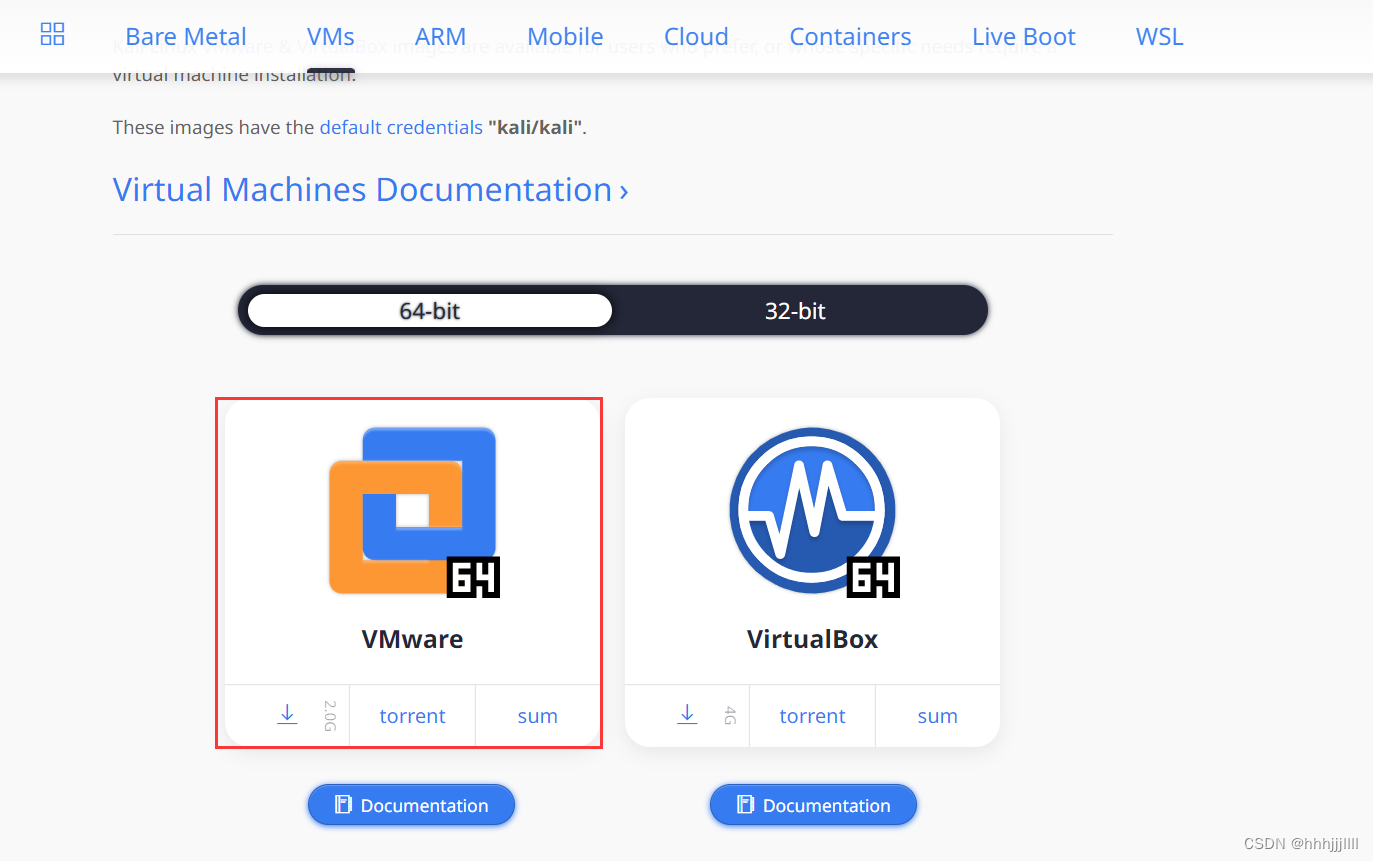Open Virtual Machines Documentation link

point(370,189)
